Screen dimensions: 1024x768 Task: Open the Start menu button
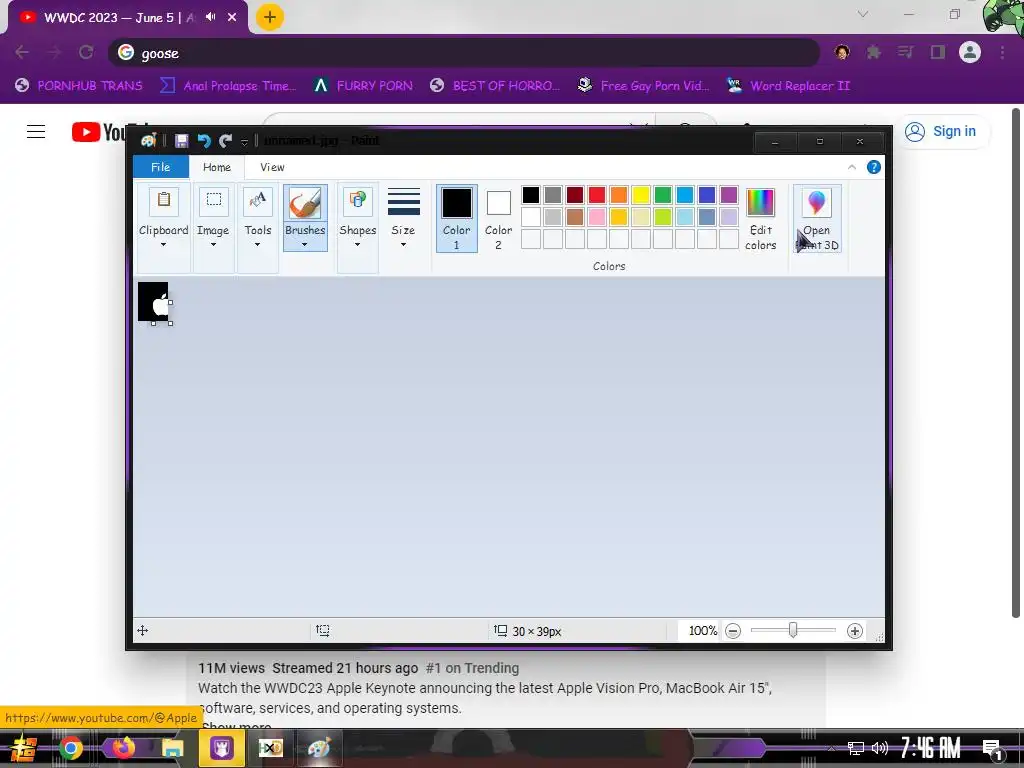pyautogui.click(x=23, y=748)
